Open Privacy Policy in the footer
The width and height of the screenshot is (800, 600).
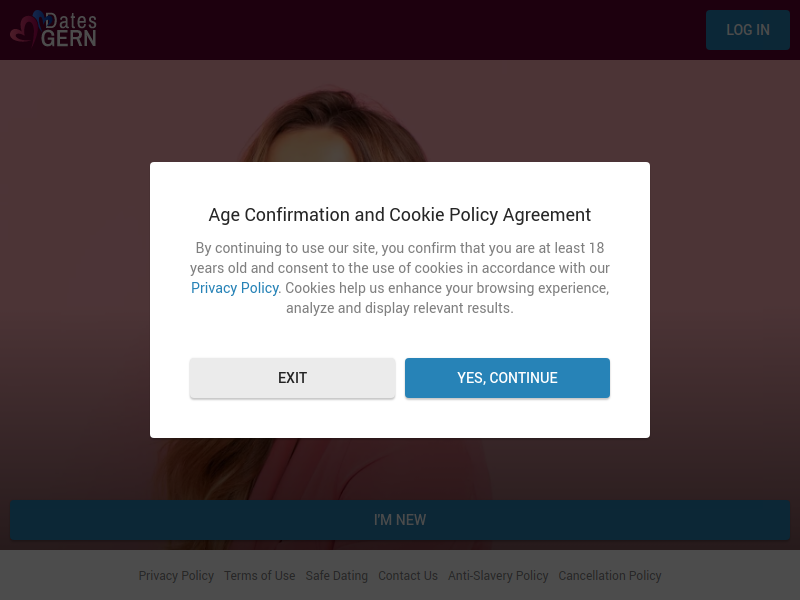pos(176,576)
